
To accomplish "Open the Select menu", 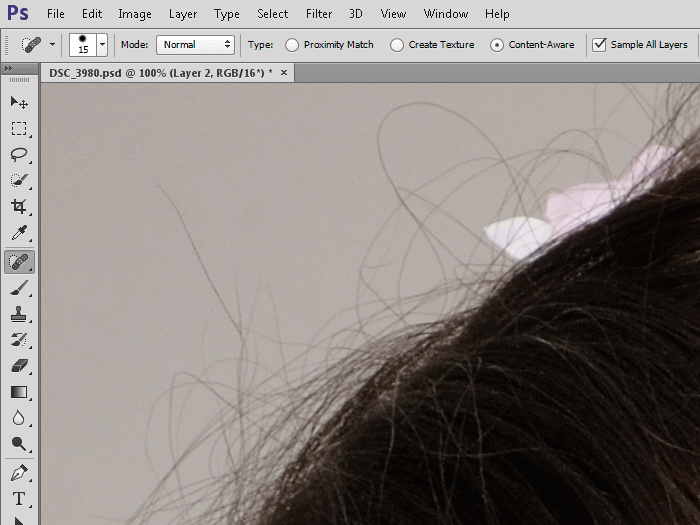I will [273, 14].
